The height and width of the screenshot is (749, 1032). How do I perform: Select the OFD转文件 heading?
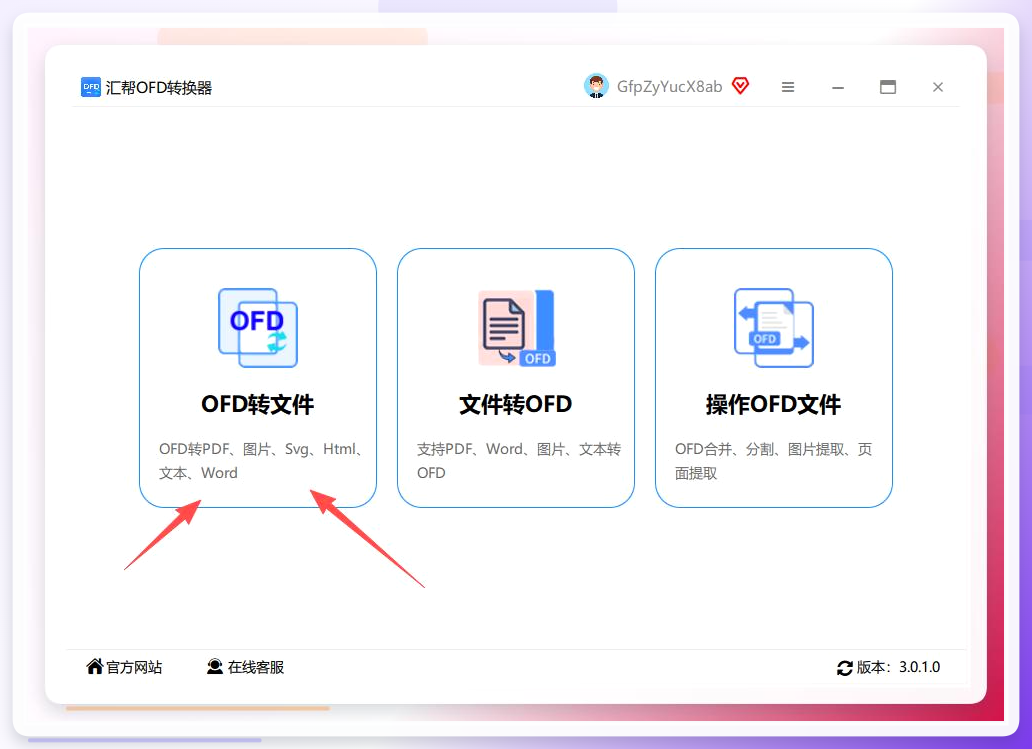258,404
